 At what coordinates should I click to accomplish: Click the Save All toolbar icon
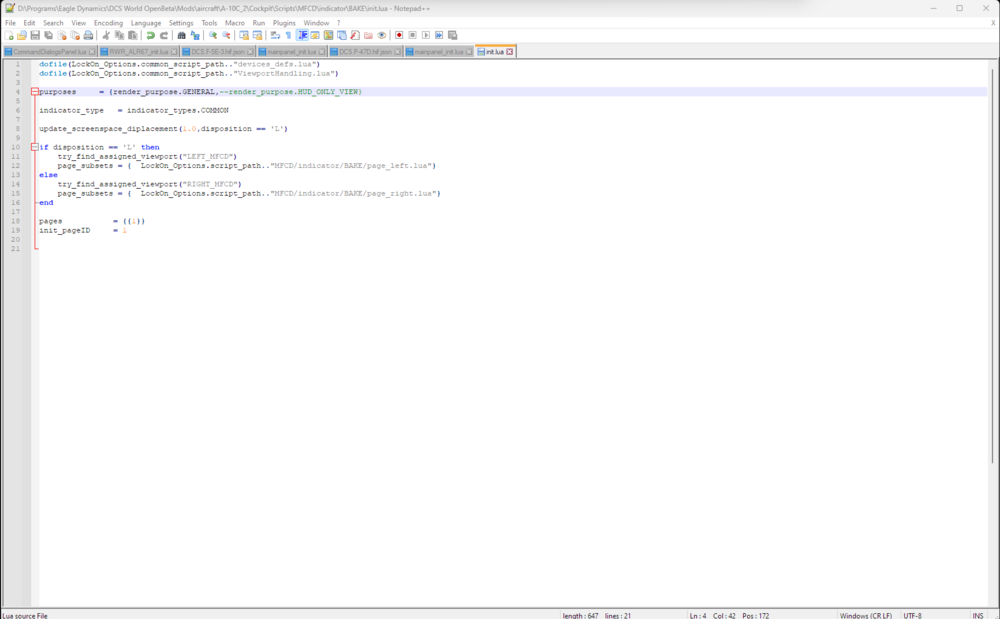(x=48, y=35)
